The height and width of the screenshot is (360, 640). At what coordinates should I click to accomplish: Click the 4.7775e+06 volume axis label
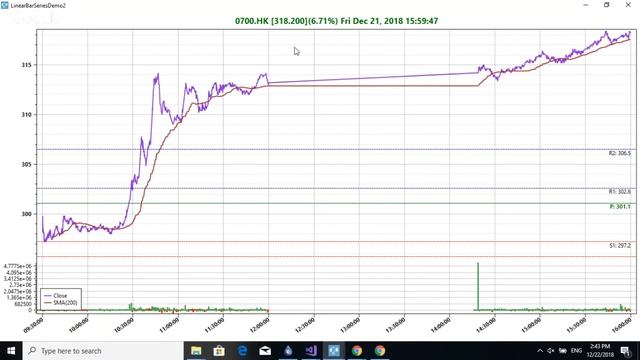coord(18,266)
